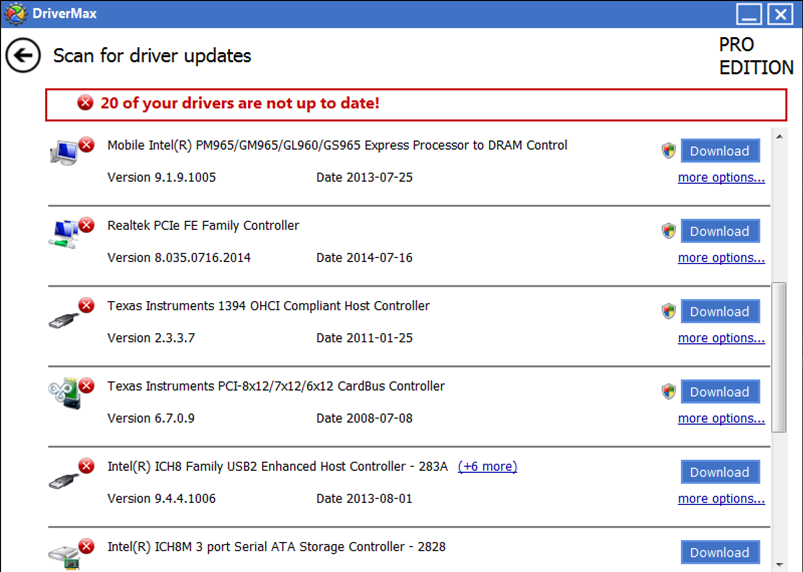Viewport: 803px width, 572px height.
Task: Go back using the circular arrow button
Action: [x=23, y=55]
